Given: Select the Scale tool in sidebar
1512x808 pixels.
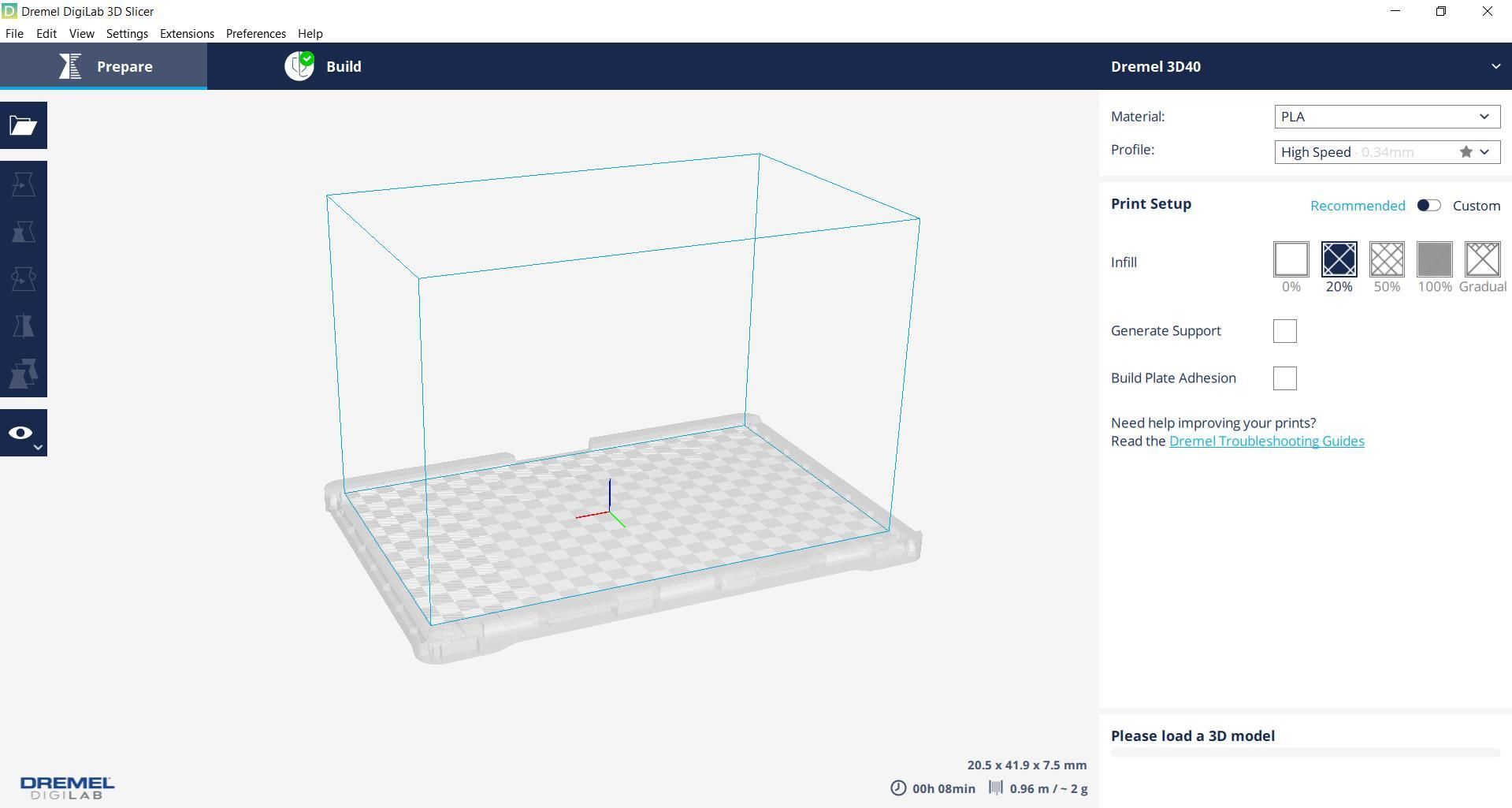Looking at the screenshot, I should tap(24, 232).
